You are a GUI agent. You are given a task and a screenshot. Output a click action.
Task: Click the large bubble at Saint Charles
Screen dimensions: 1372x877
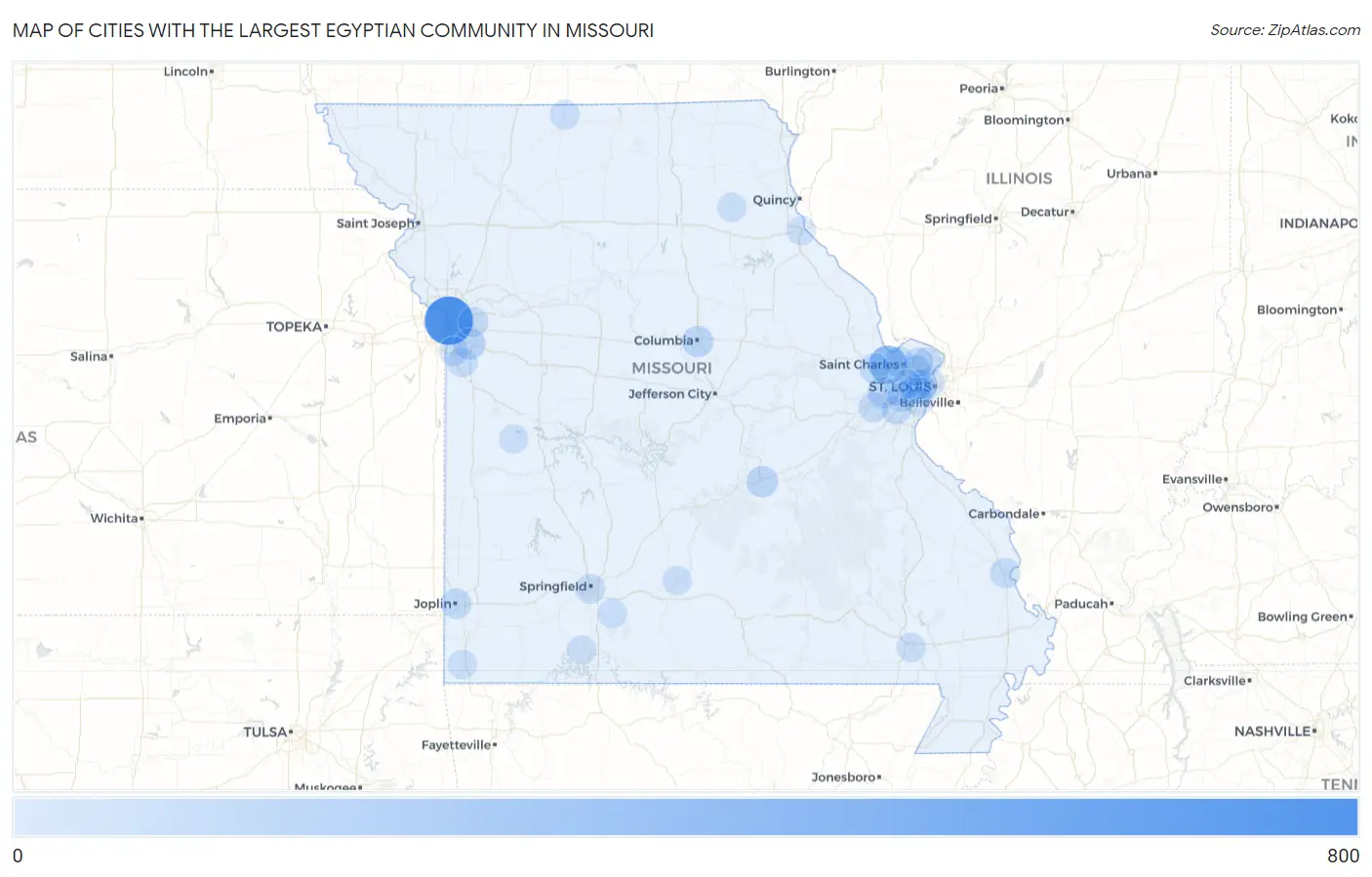887,365
